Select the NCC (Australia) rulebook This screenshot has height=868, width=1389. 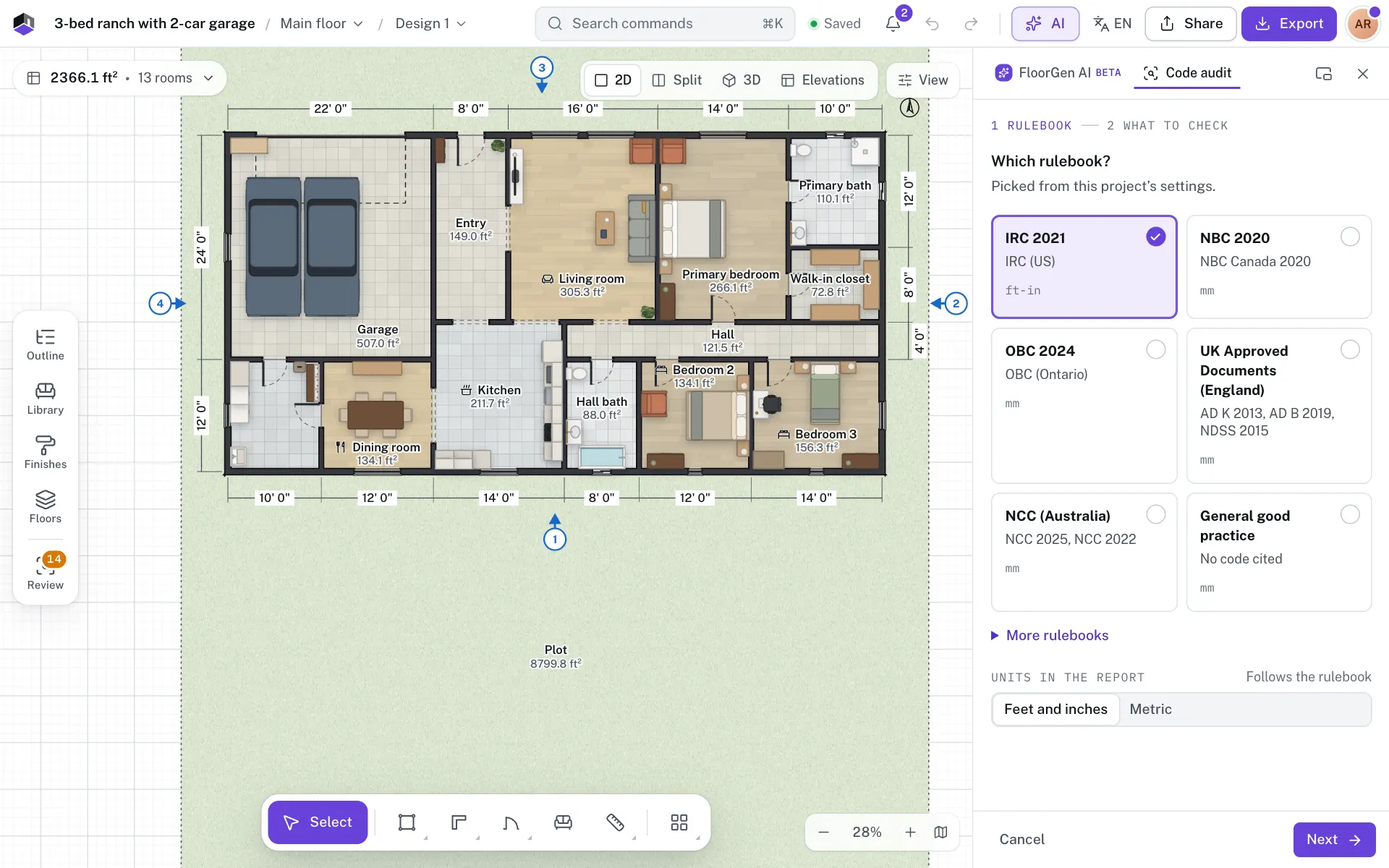click(x=1084, y=552)
